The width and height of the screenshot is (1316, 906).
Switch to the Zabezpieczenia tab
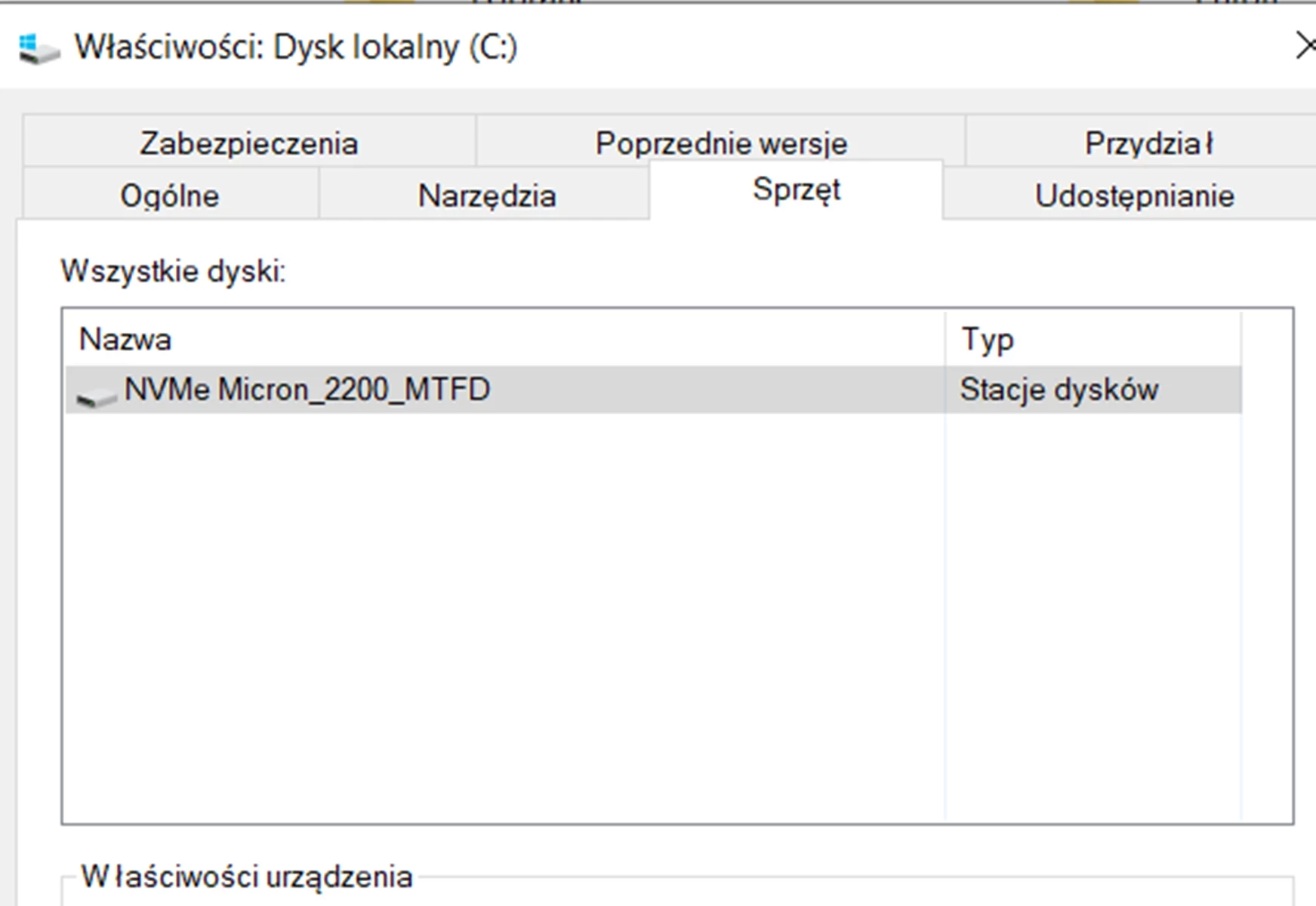[248, 143]
